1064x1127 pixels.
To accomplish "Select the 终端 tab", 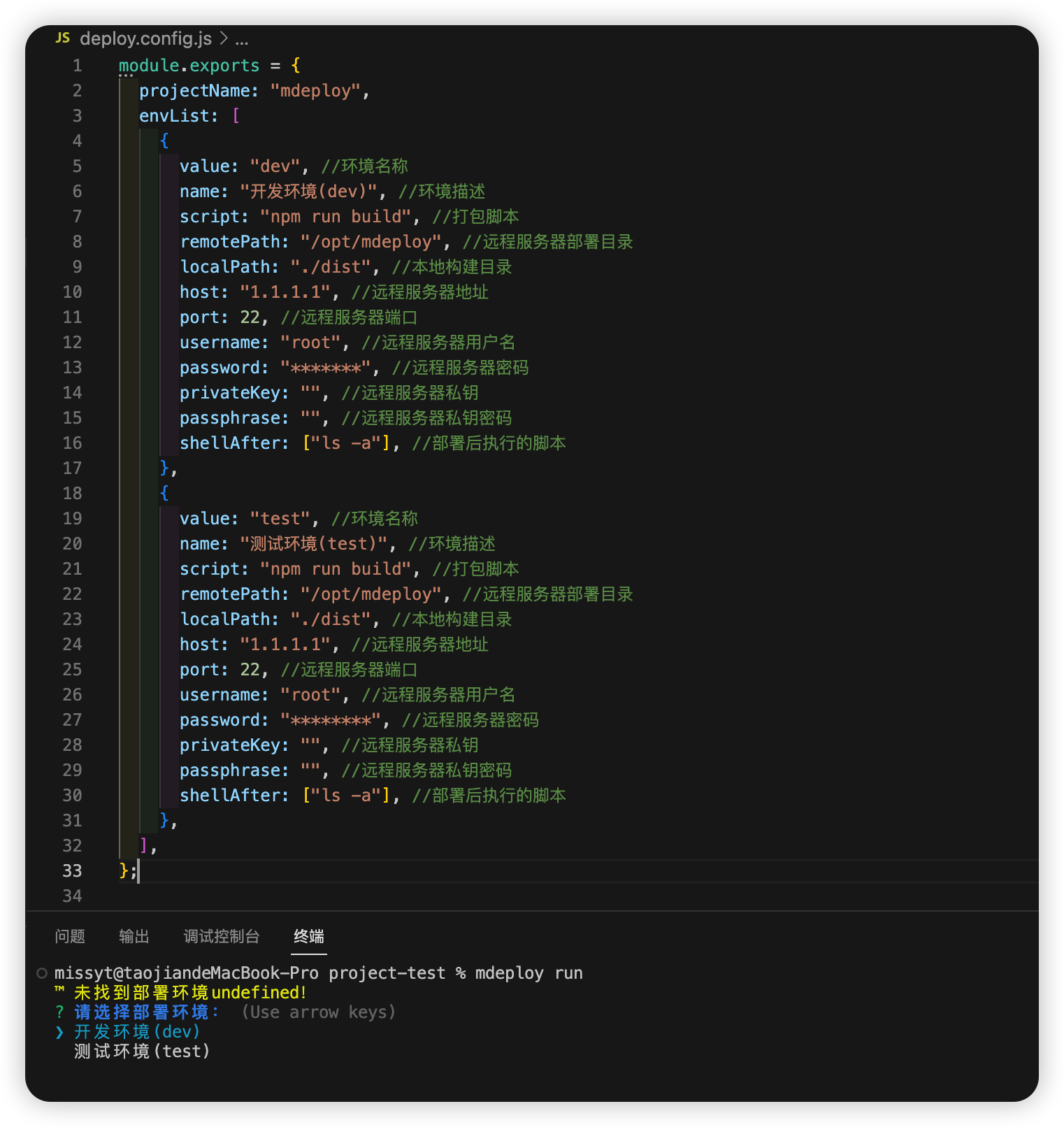I will pos(309,936).
